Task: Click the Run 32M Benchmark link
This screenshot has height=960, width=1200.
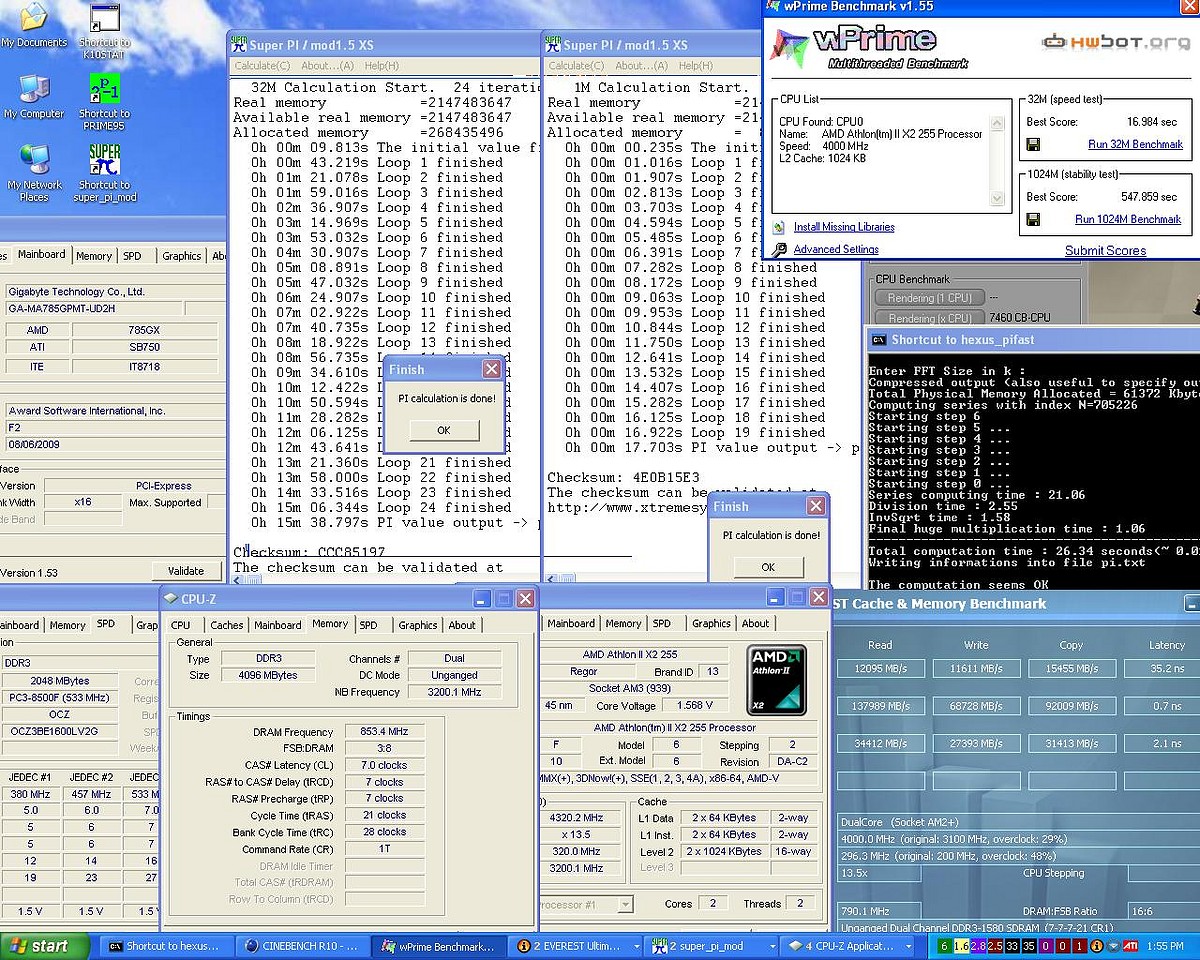Action: coord(1135,144)
